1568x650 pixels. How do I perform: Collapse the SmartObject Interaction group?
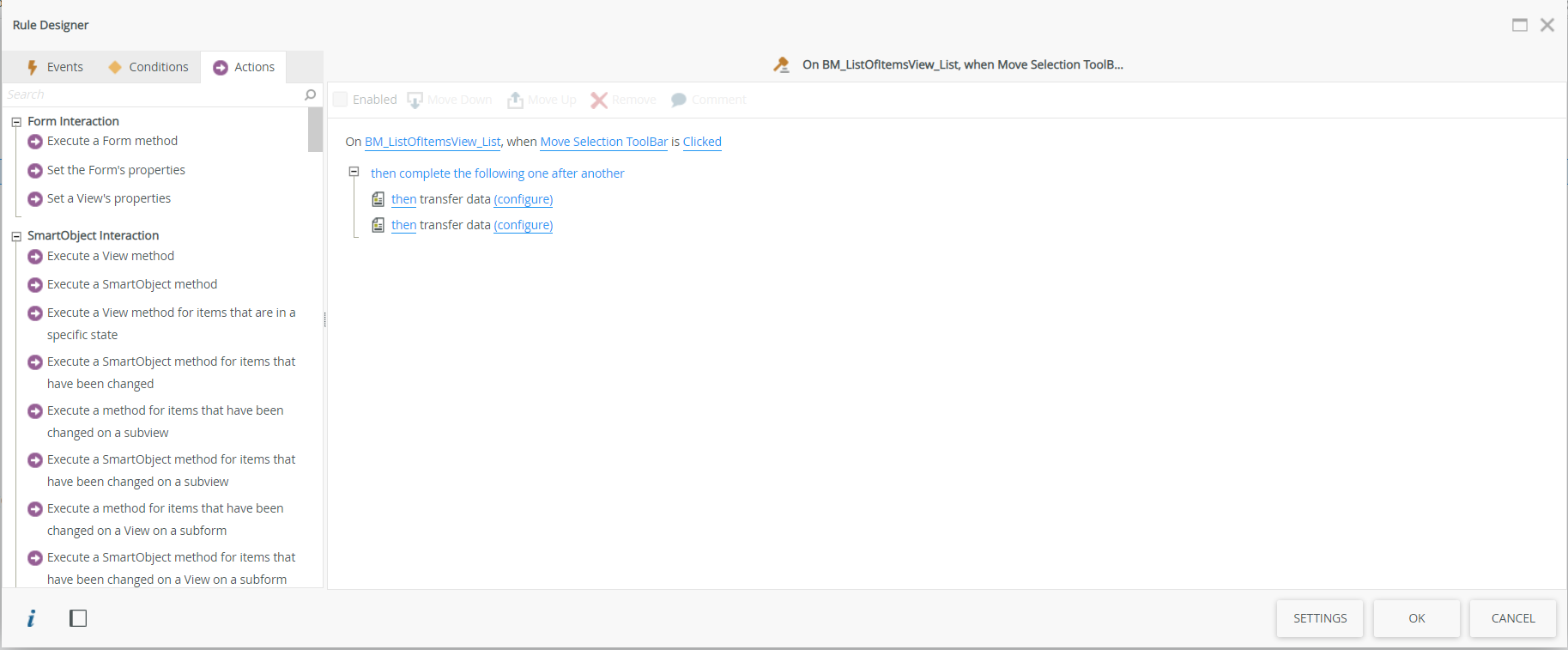tap(16, 236)
